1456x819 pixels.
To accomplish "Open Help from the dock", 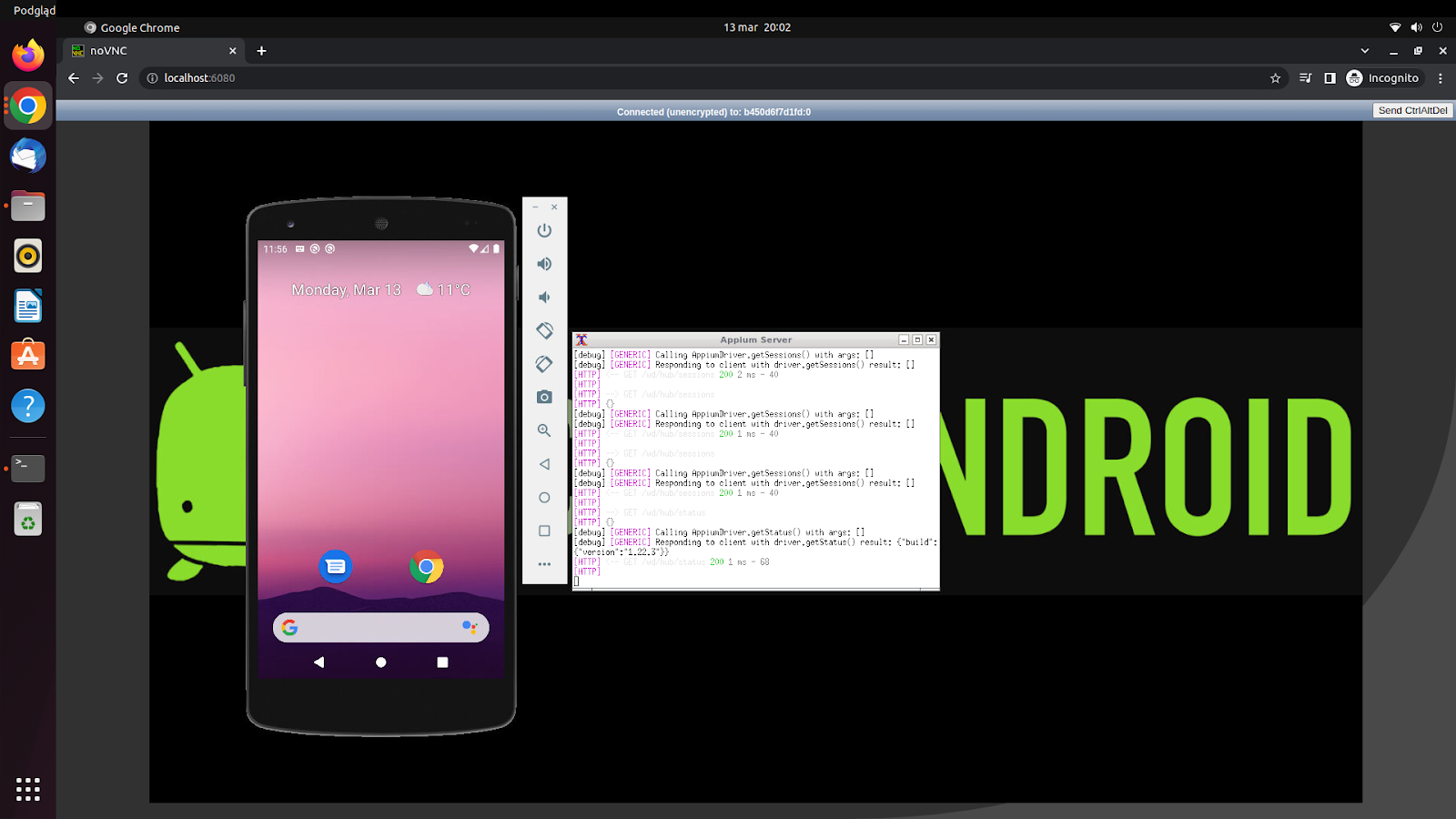I will point(28,406).
